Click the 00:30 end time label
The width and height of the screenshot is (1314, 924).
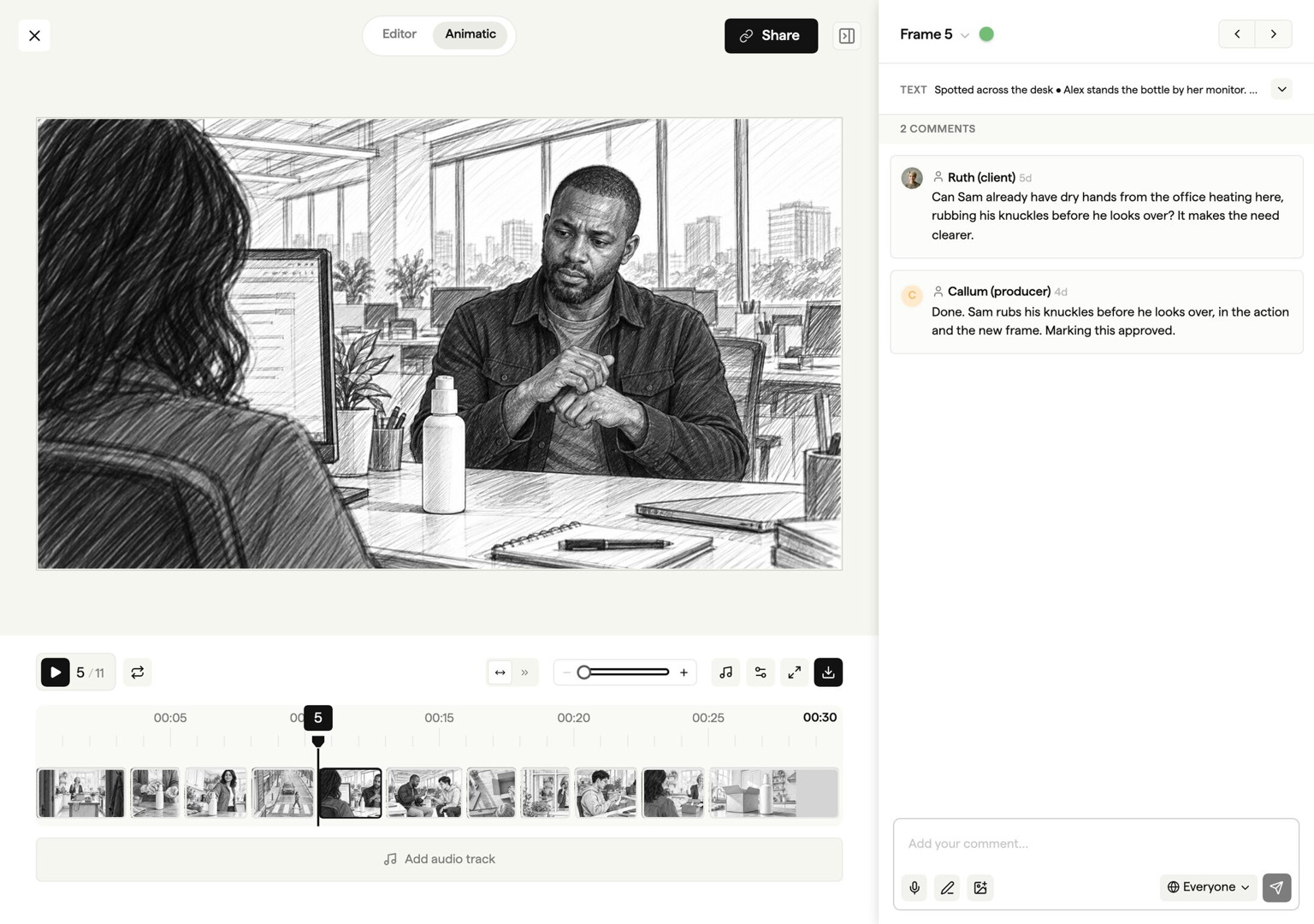(820, 717)
